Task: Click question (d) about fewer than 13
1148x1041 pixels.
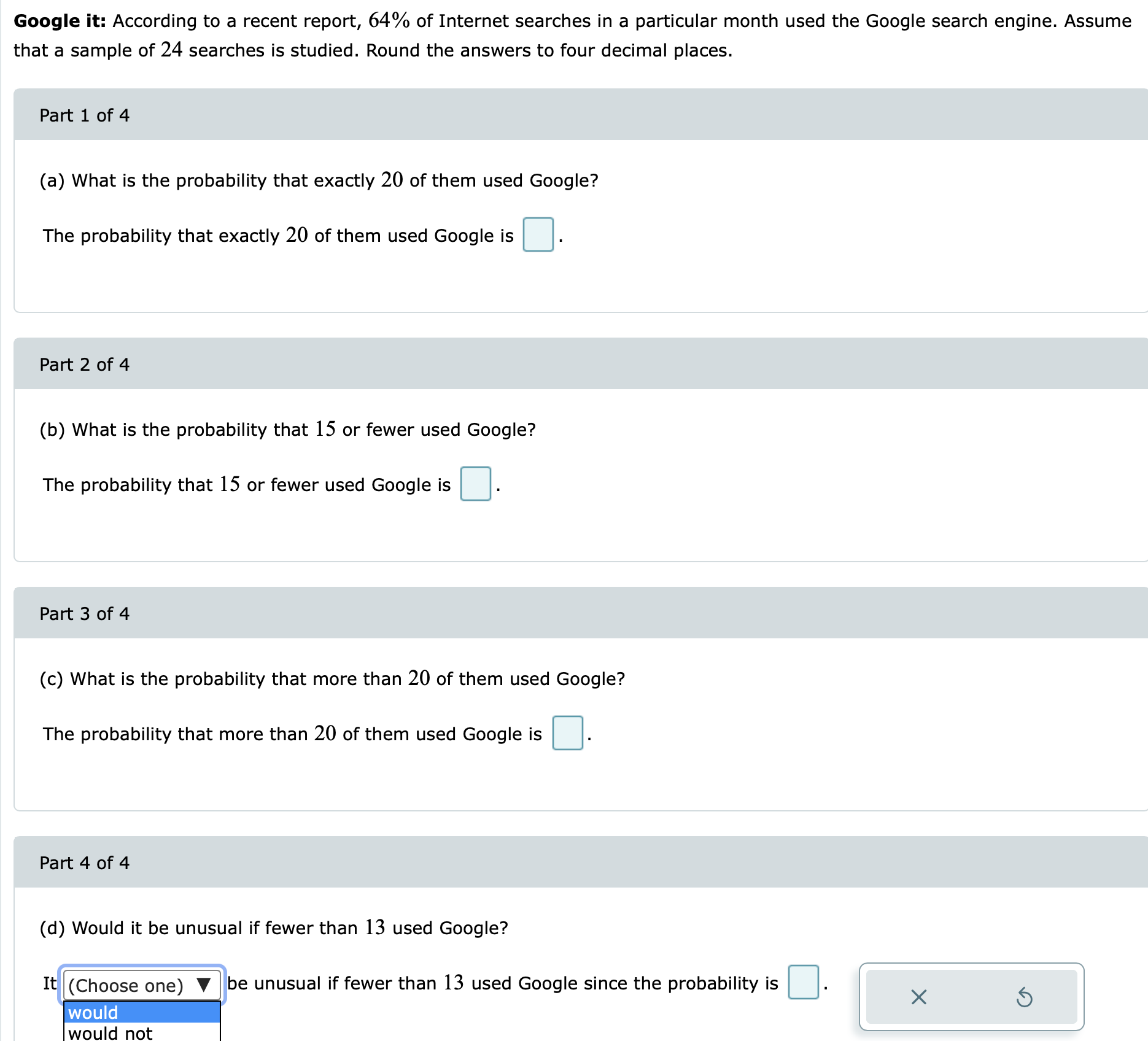Action: point(273,927)
